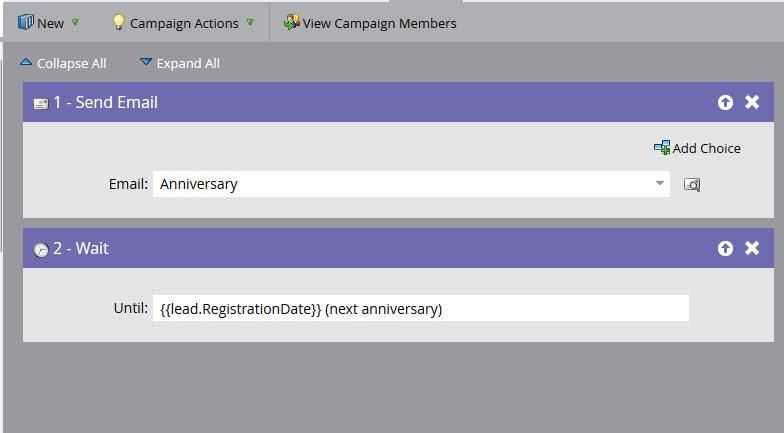This screenshot has width=784, height=433.
Task: Click the Add Choice button
Action: point(706,148)
